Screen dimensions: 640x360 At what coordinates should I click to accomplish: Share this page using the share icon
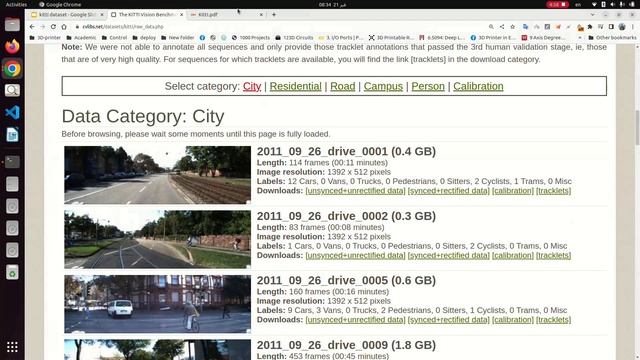tap(502, 27)
